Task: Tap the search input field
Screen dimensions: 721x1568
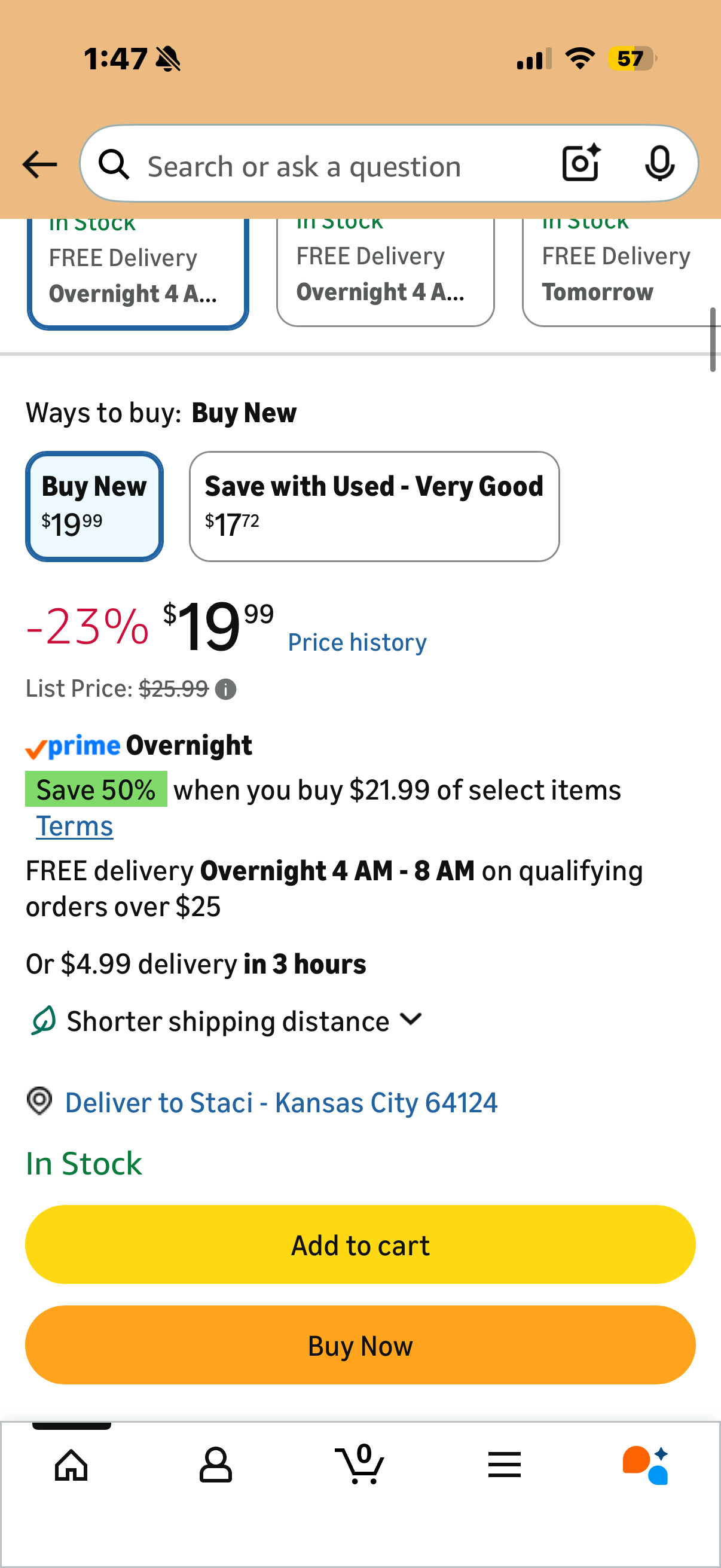Action: point(341,166)
